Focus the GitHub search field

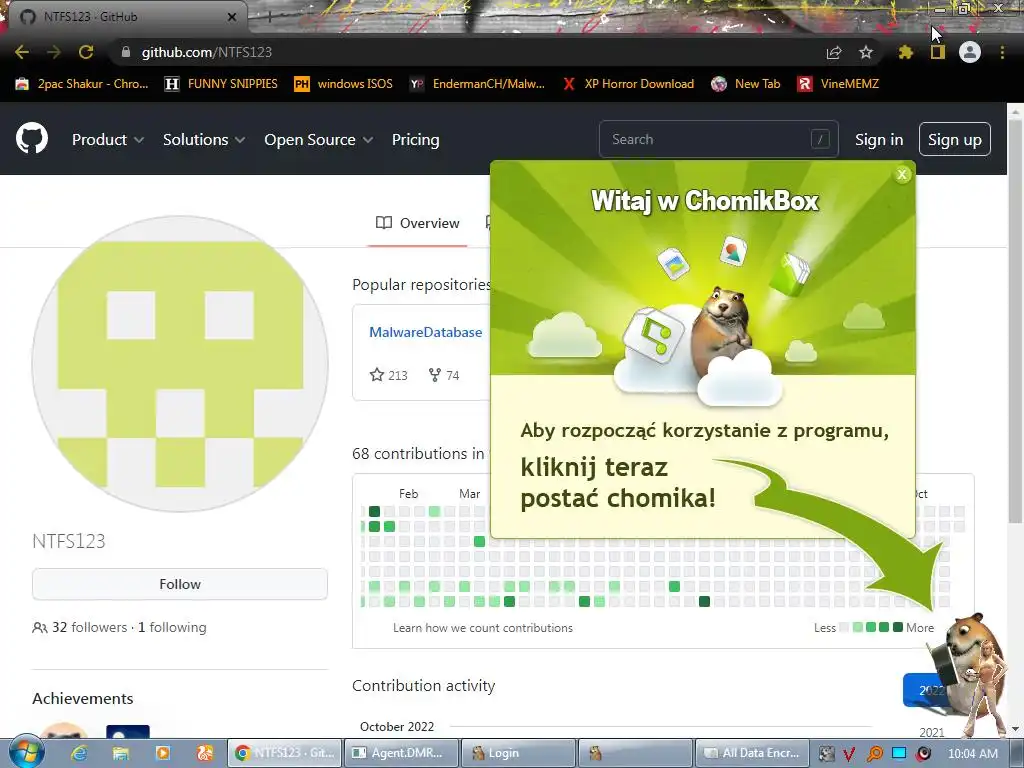[718, 139]
